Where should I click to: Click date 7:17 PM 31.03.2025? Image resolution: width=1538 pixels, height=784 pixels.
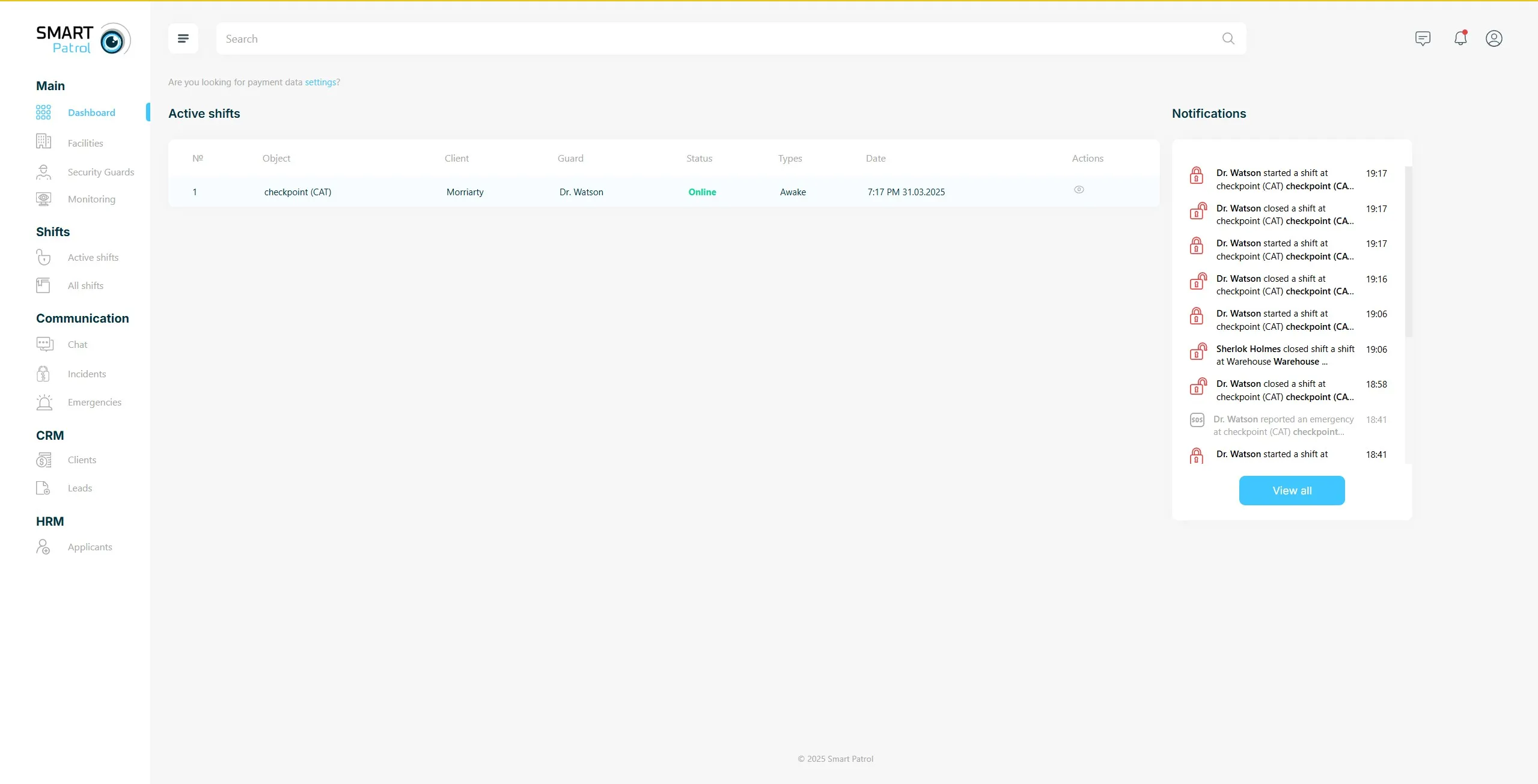click(x=906, y=192)
